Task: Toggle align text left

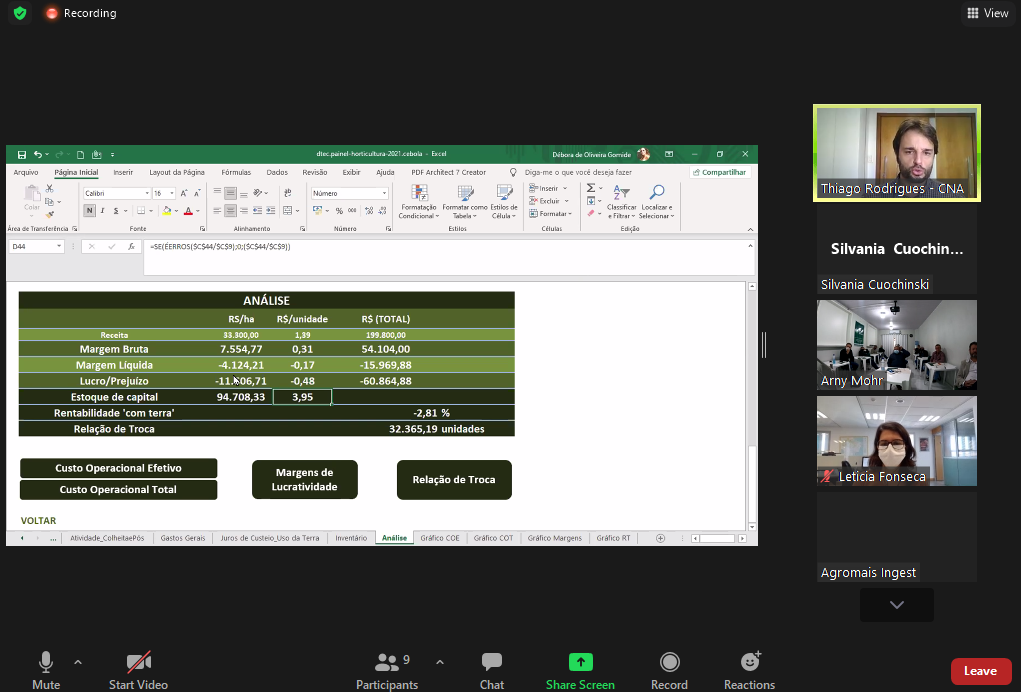Action: coord(217,211)
